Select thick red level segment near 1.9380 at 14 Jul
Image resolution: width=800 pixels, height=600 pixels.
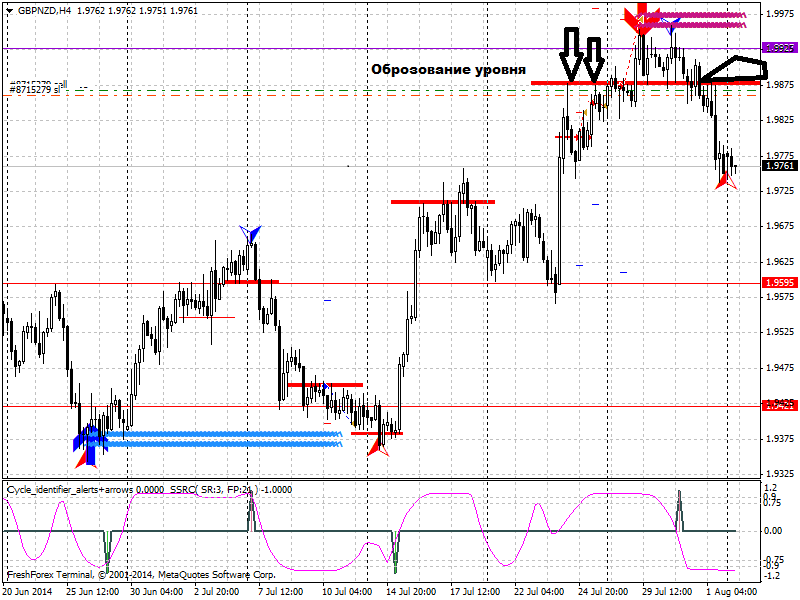click(x=377, y=434)
